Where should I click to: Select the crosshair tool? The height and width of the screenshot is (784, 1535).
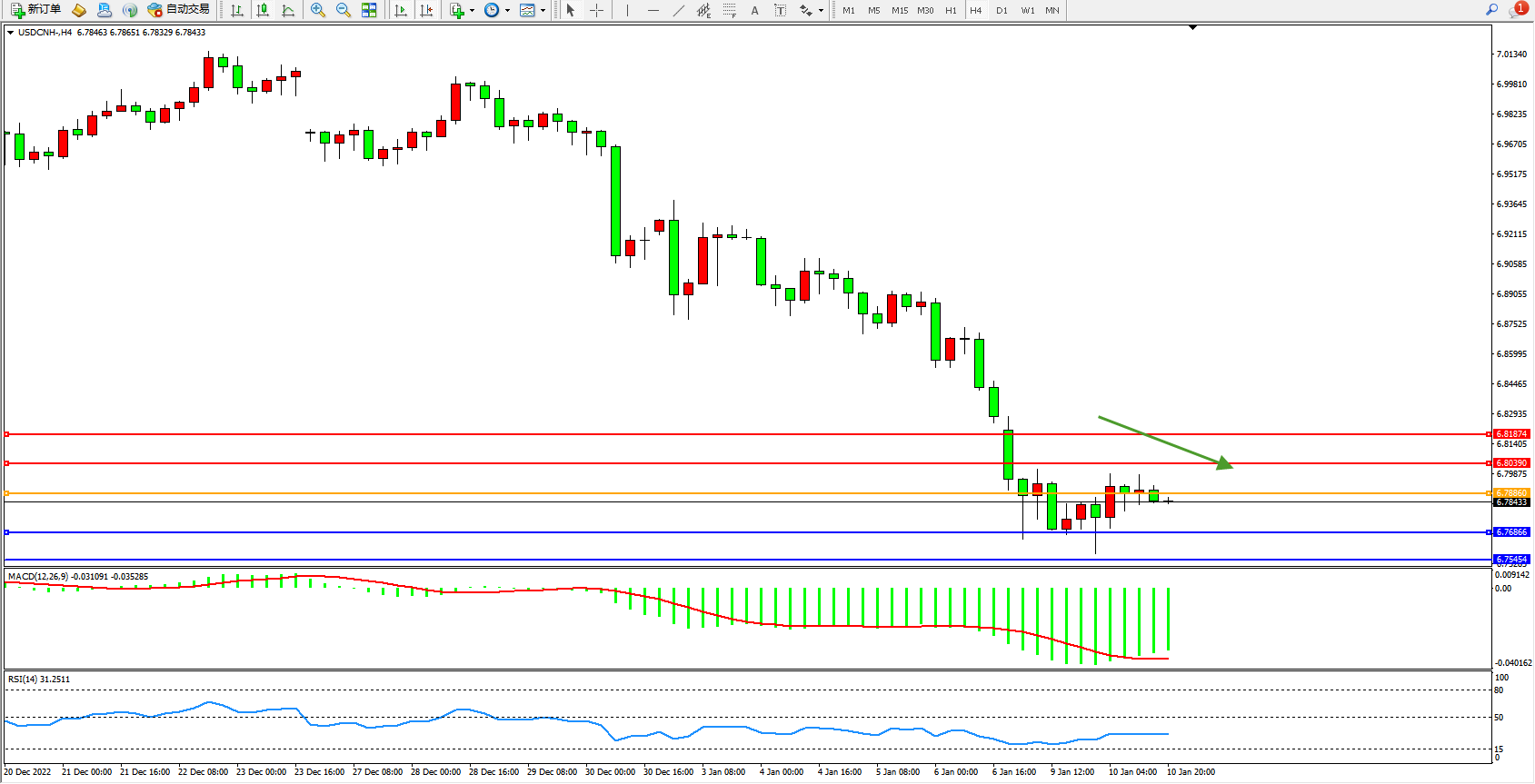click(x=596, y=10)
